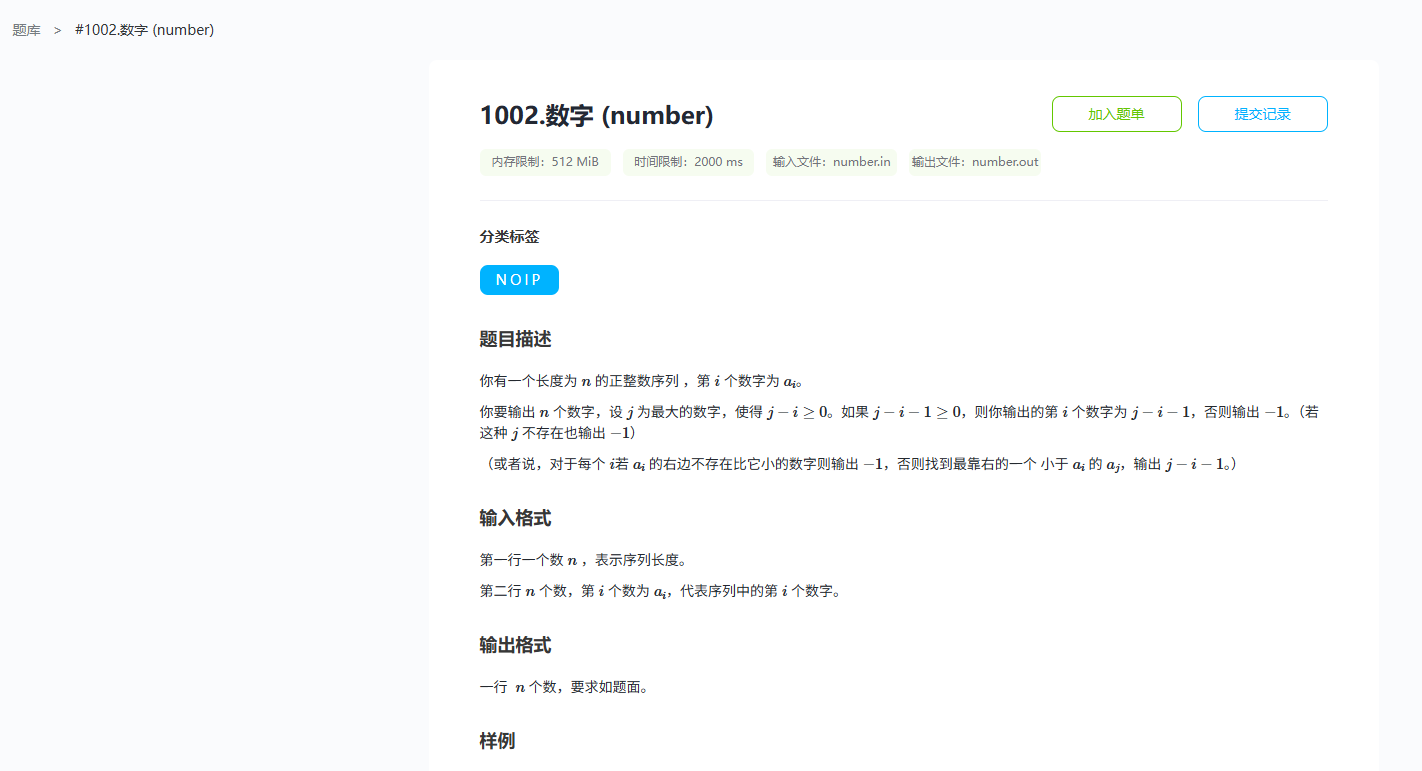1422x771 pixels.
Task: Click the 题目描述 section heading
Action: [515, 339]
